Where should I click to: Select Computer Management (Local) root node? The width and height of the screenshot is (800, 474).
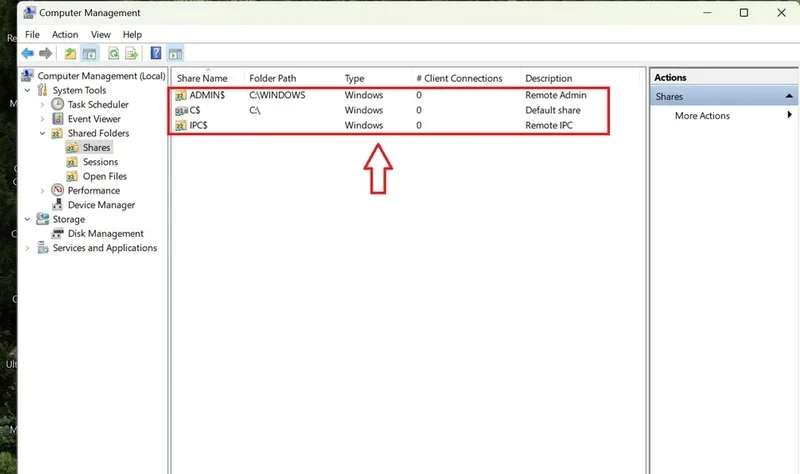click(x=101, y=76)
